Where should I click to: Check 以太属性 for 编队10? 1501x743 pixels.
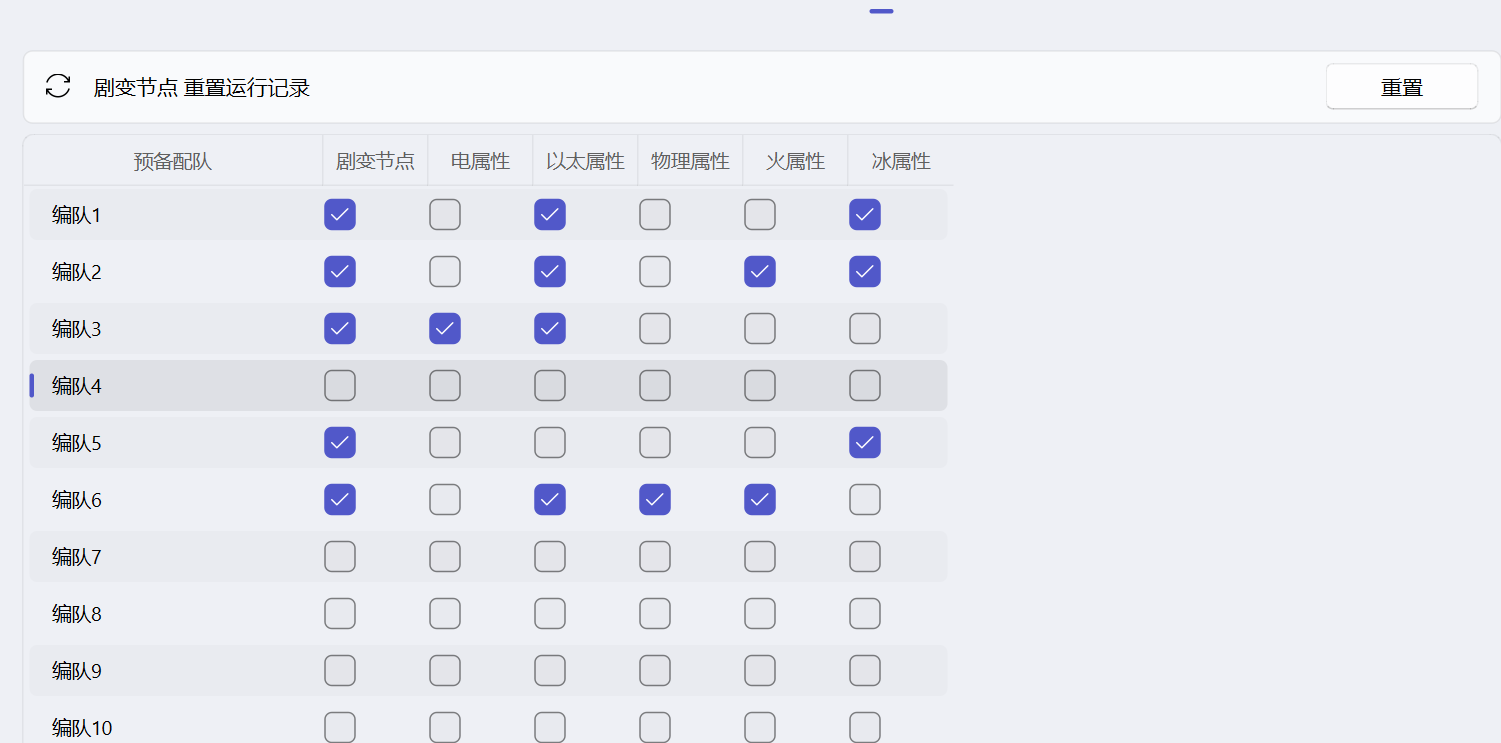pyautogui.click(x=550, y=727)
